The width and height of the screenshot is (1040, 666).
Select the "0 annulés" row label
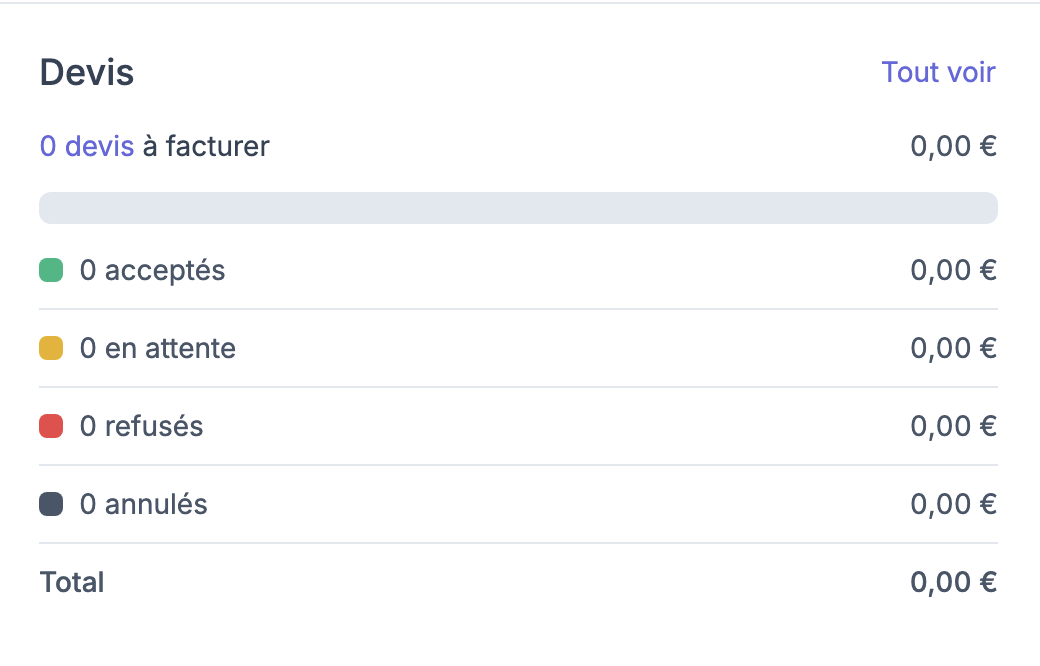pos(143,504)
